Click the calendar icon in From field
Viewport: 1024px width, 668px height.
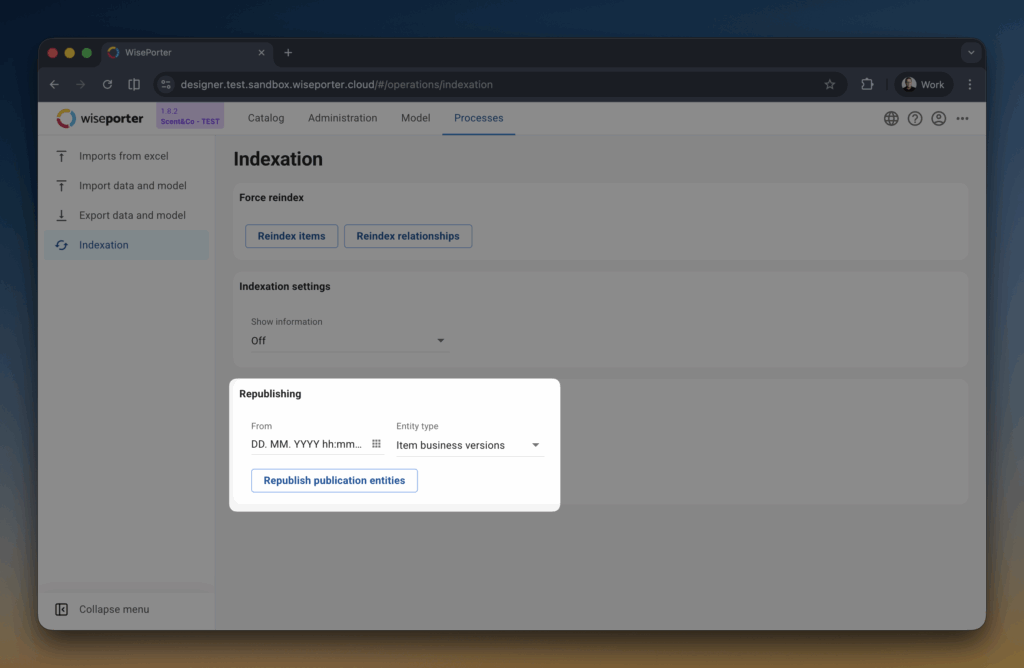coord(376,444)
